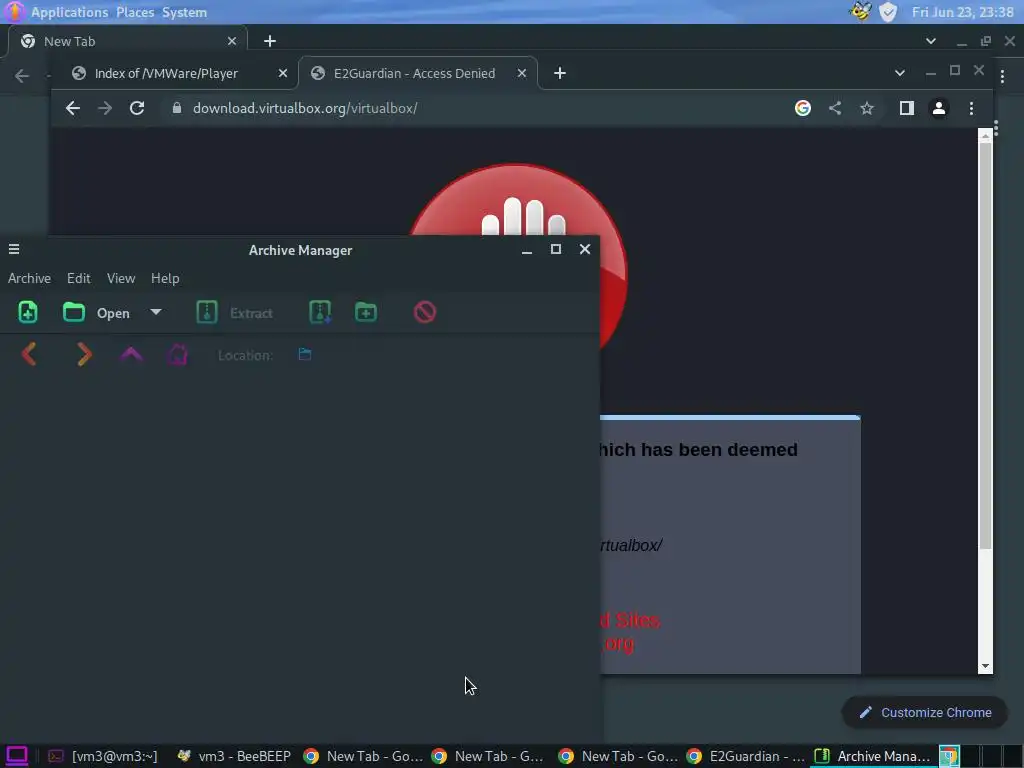Click the New Archive icon in Archive Manager
The height and width of the screenshot is (768, 1024).
click(x=27, y=312)
